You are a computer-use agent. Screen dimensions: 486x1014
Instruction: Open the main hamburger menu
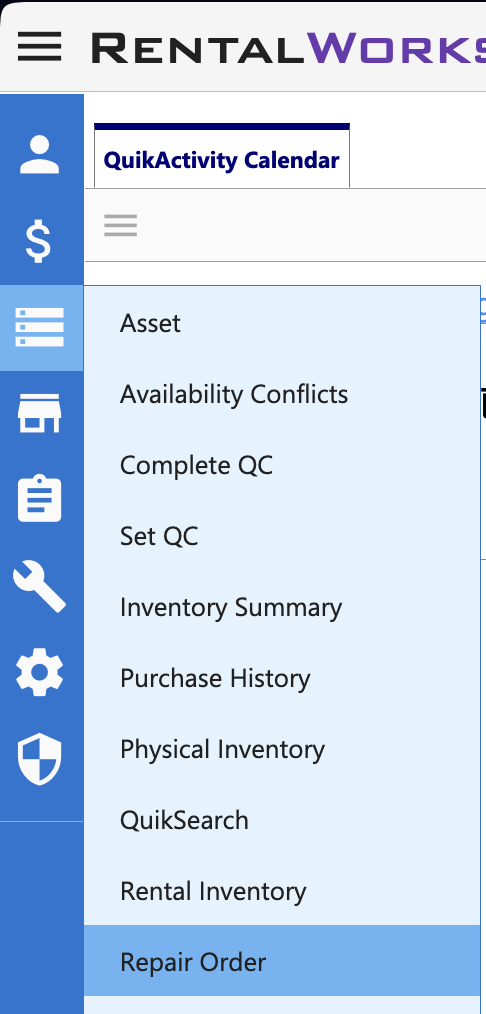click(39, 47)
